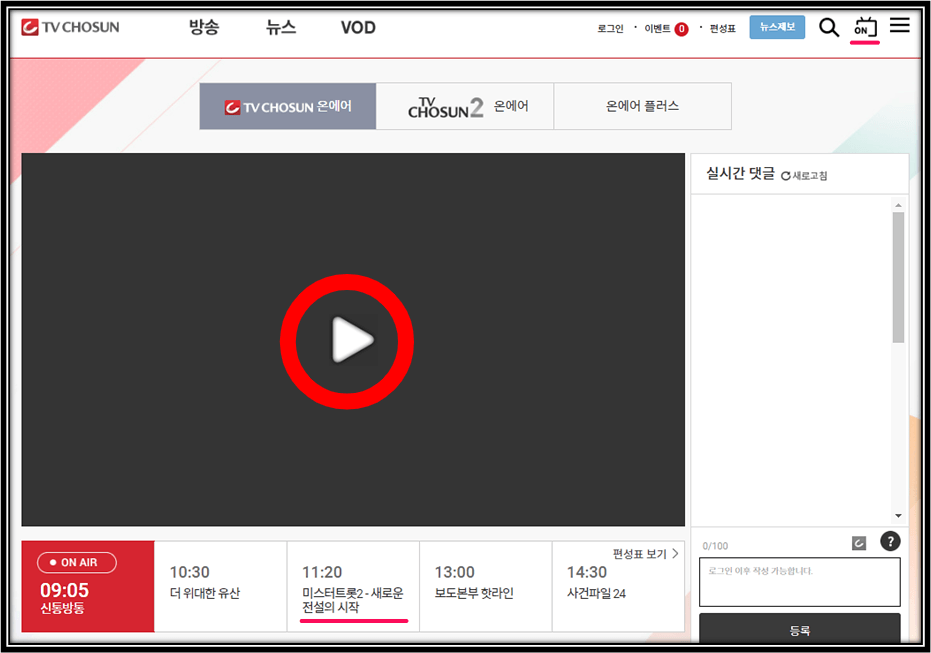This screenshot has width=931, height=653.
Task: Open the 뉴스 section
Action: 280,28
